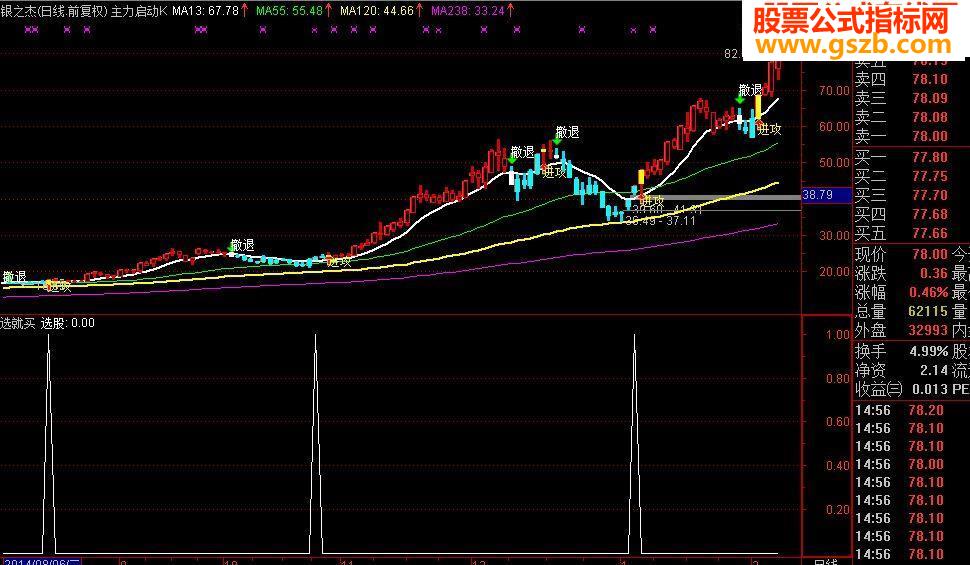Click the last white signal spike in 选就买 panel

pyautogui.click(x=635, y=446)
